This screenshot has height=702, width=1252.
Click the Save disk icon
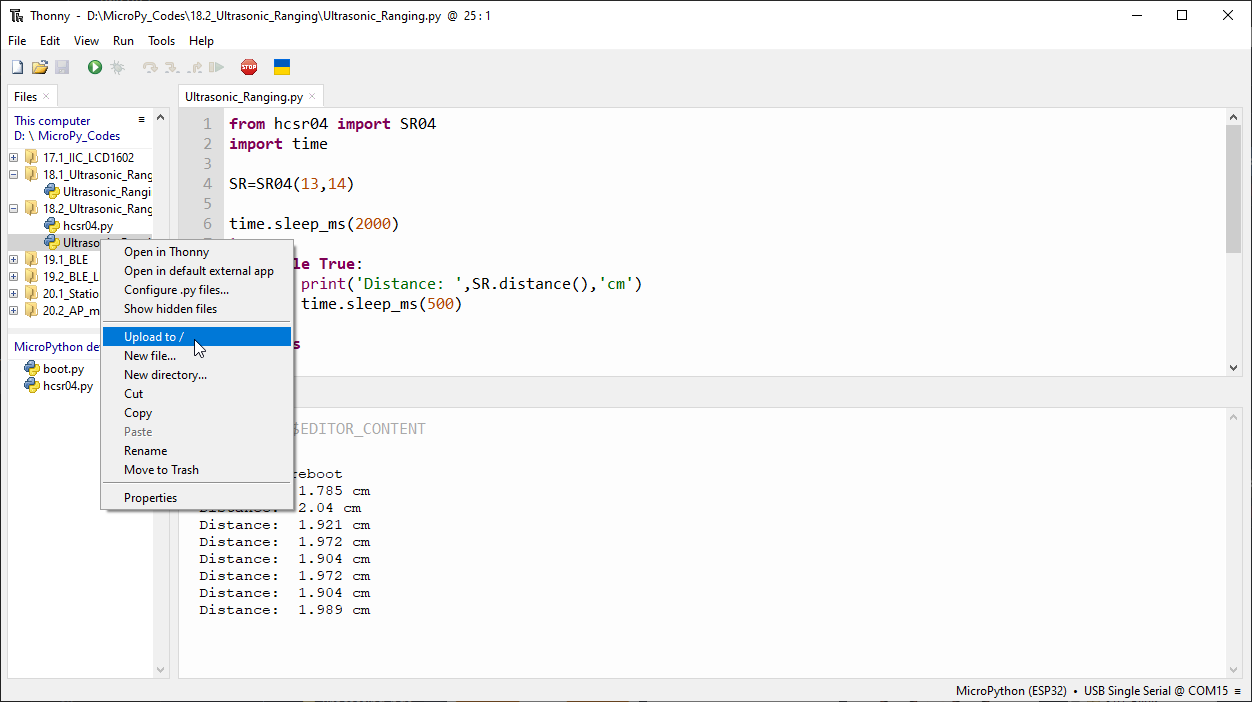62,67
